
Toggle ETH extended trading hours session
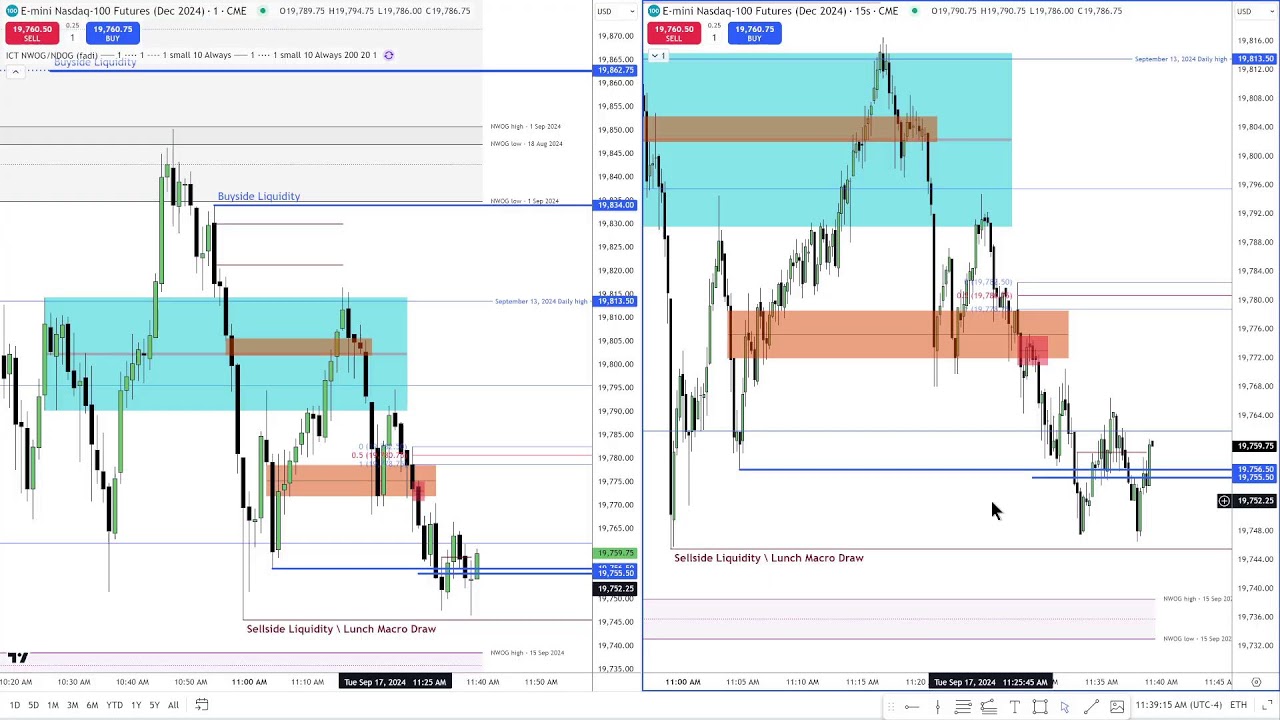(1238, 705)
